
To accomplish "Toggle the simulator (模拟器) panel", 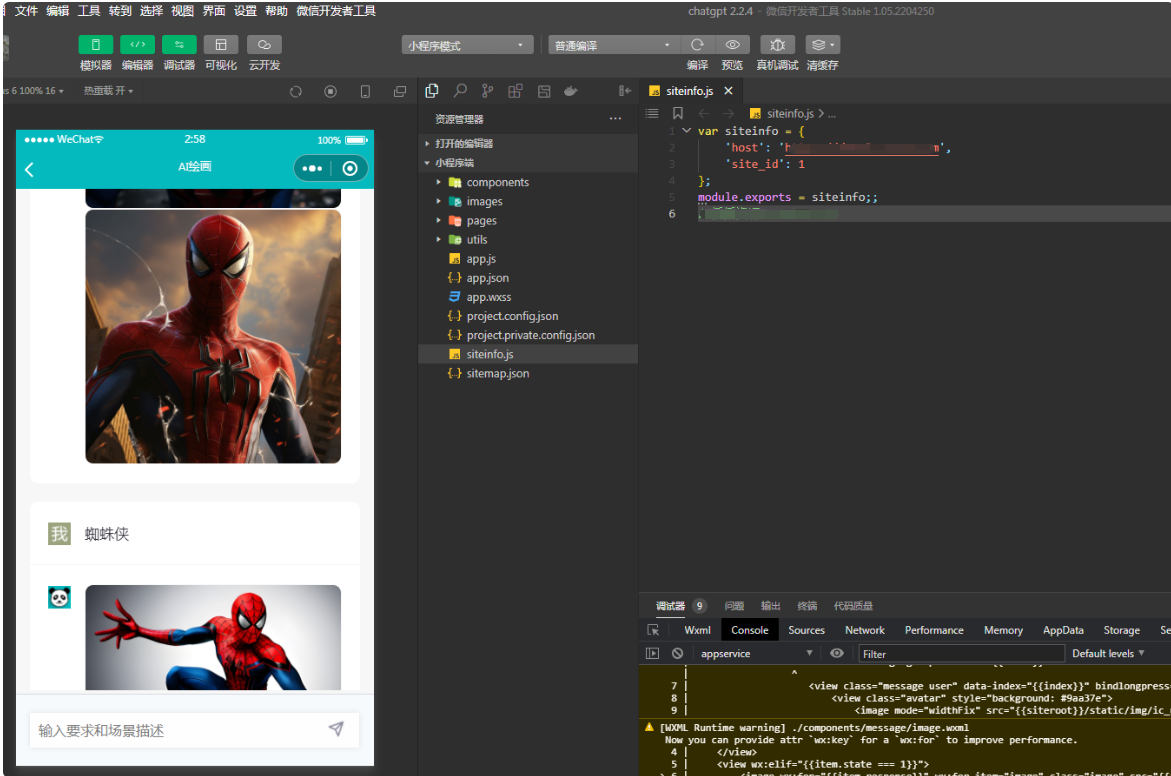I will (x=96, y=45).
